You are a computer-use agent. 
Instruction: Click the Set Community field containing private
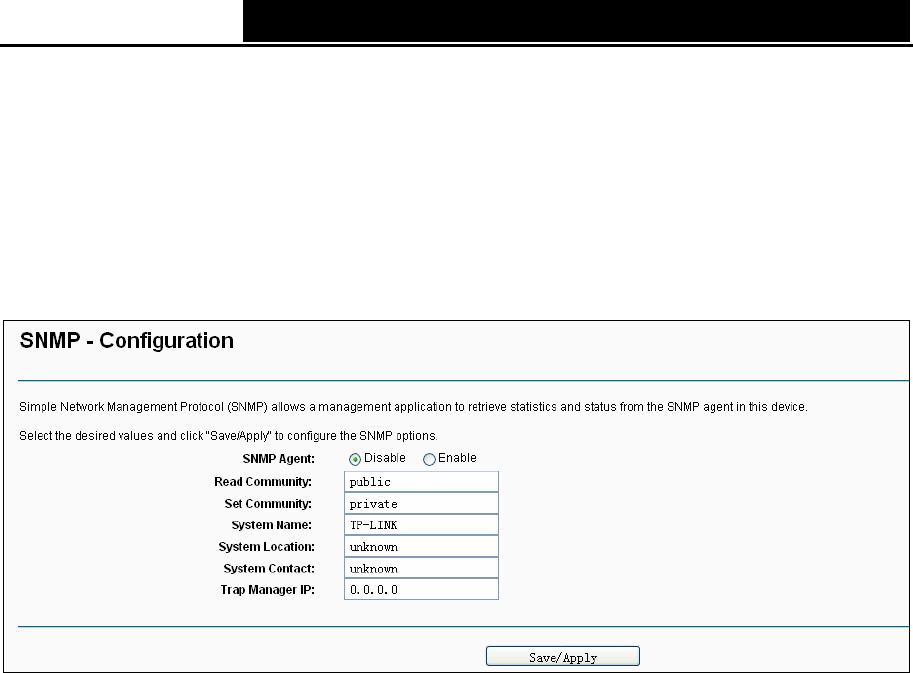(x=421, y=504)
